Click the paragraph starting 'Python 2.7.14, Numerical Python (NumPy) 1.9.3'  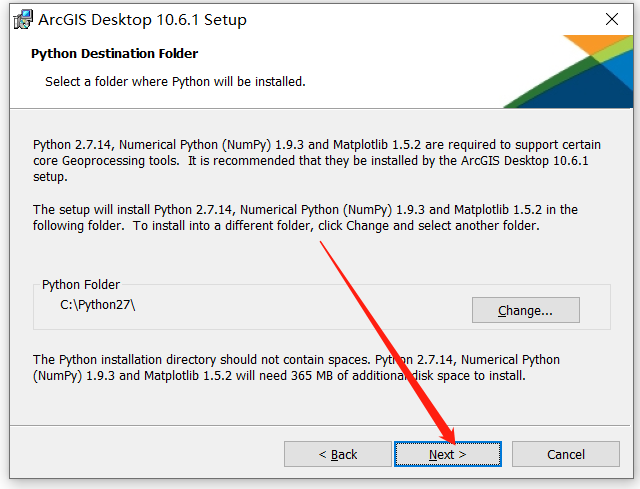(317, 161)
